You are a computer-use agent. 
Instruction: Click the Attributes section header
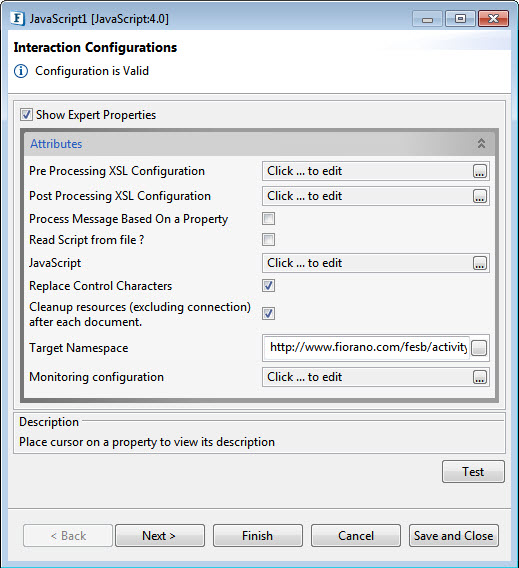tap(259, 144)
